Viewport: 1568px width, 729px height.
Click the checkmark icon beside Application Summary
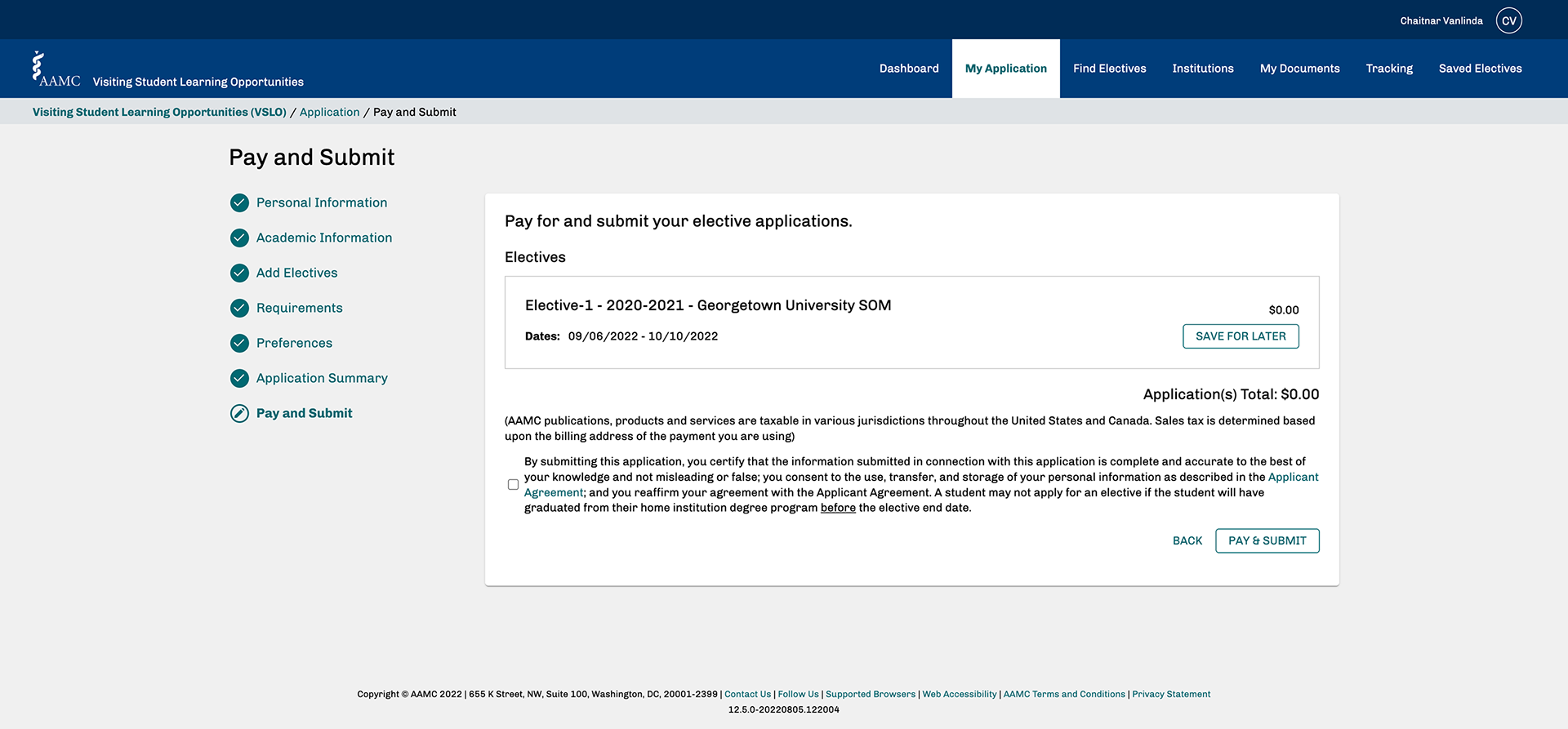coord(239,378)
